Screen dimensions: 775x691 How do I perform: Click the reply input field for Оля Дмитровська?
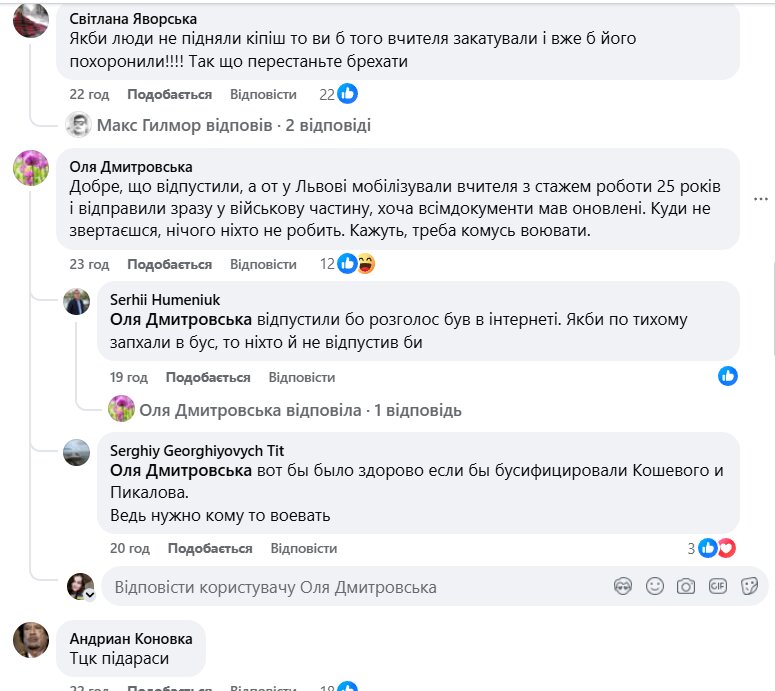(350, 587)
